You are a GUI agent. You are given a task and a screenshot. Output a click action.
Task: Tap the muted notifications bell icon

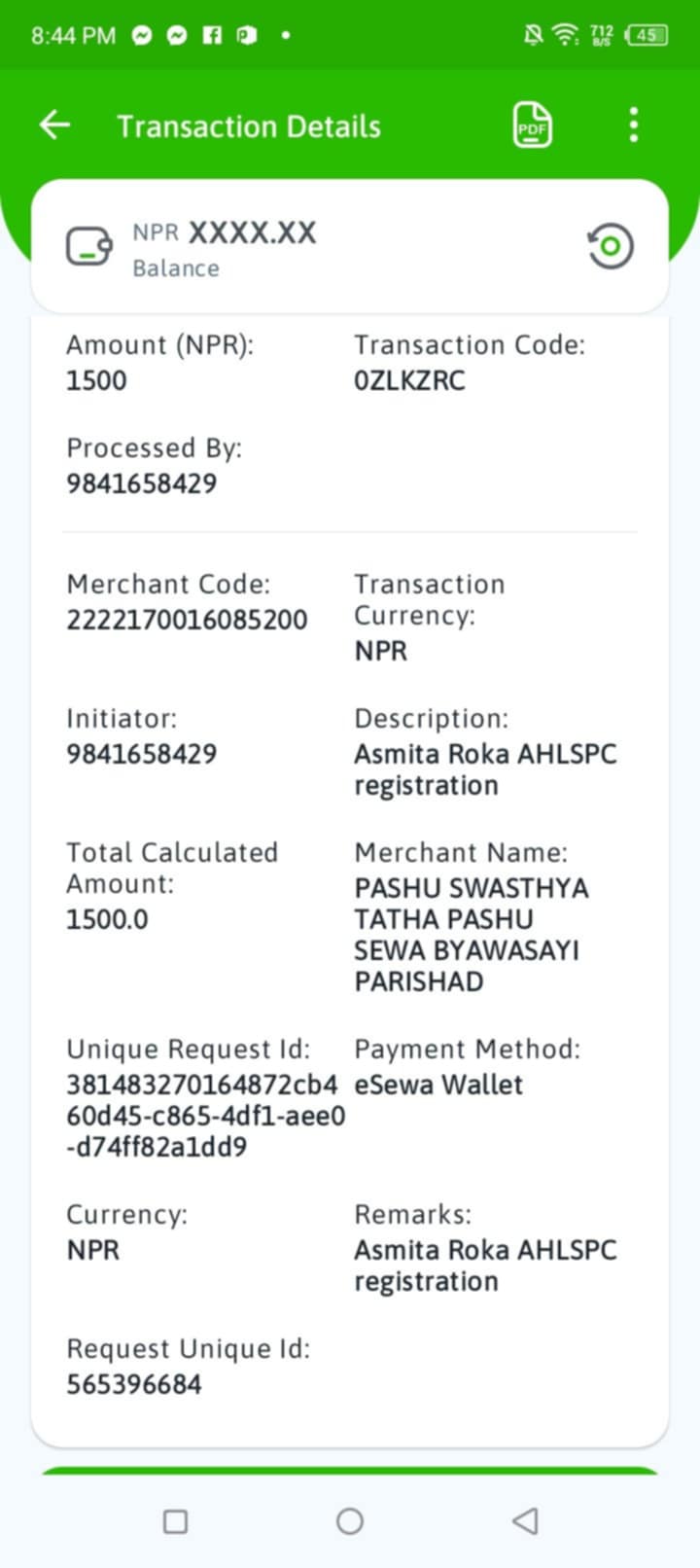533,36
